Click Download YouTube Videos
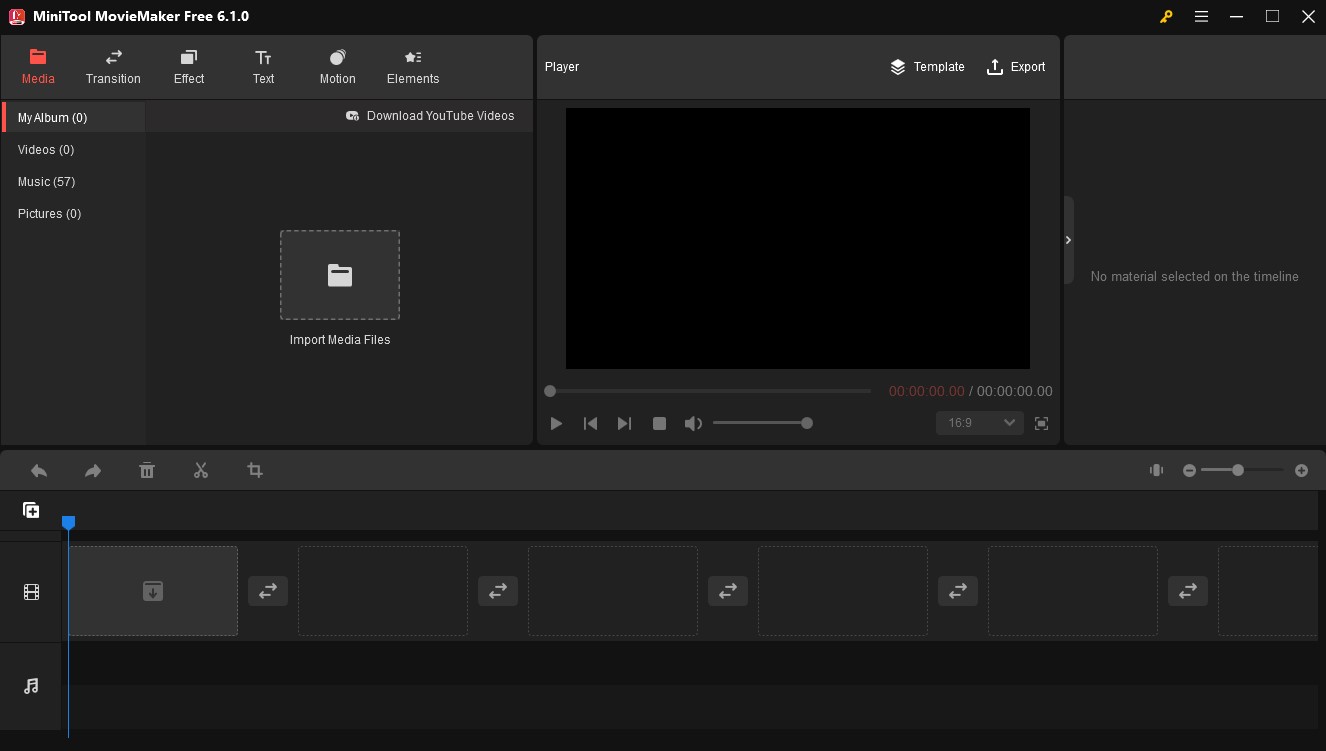 (431, 116)
